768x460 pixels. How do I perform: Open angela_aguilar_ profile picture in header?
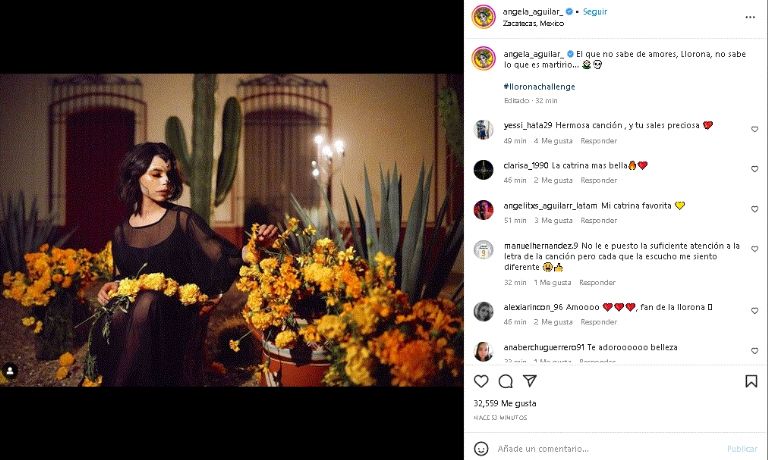pos(484,17)
